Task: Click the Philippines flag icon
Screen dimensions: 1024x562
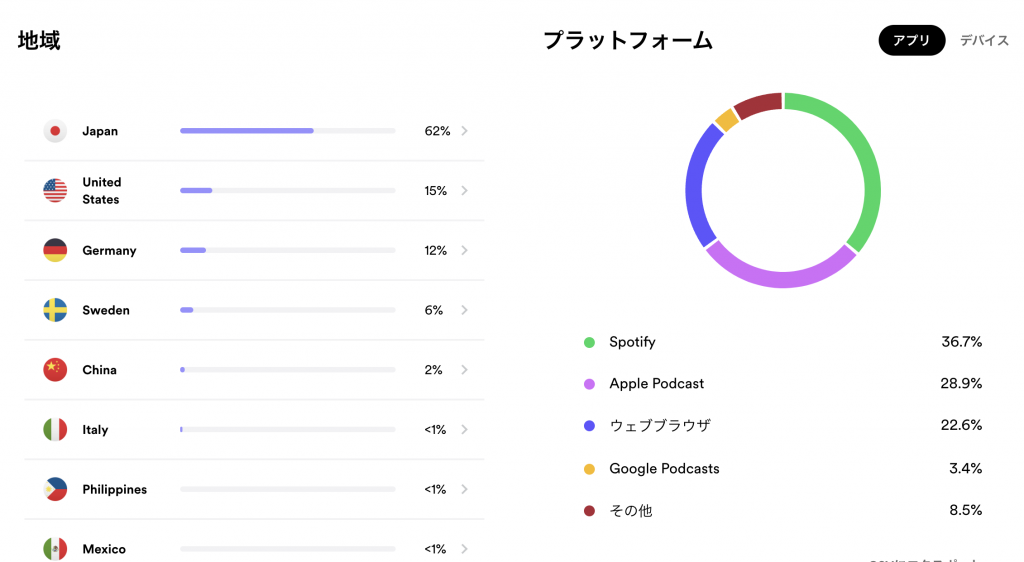Action: 55,490
